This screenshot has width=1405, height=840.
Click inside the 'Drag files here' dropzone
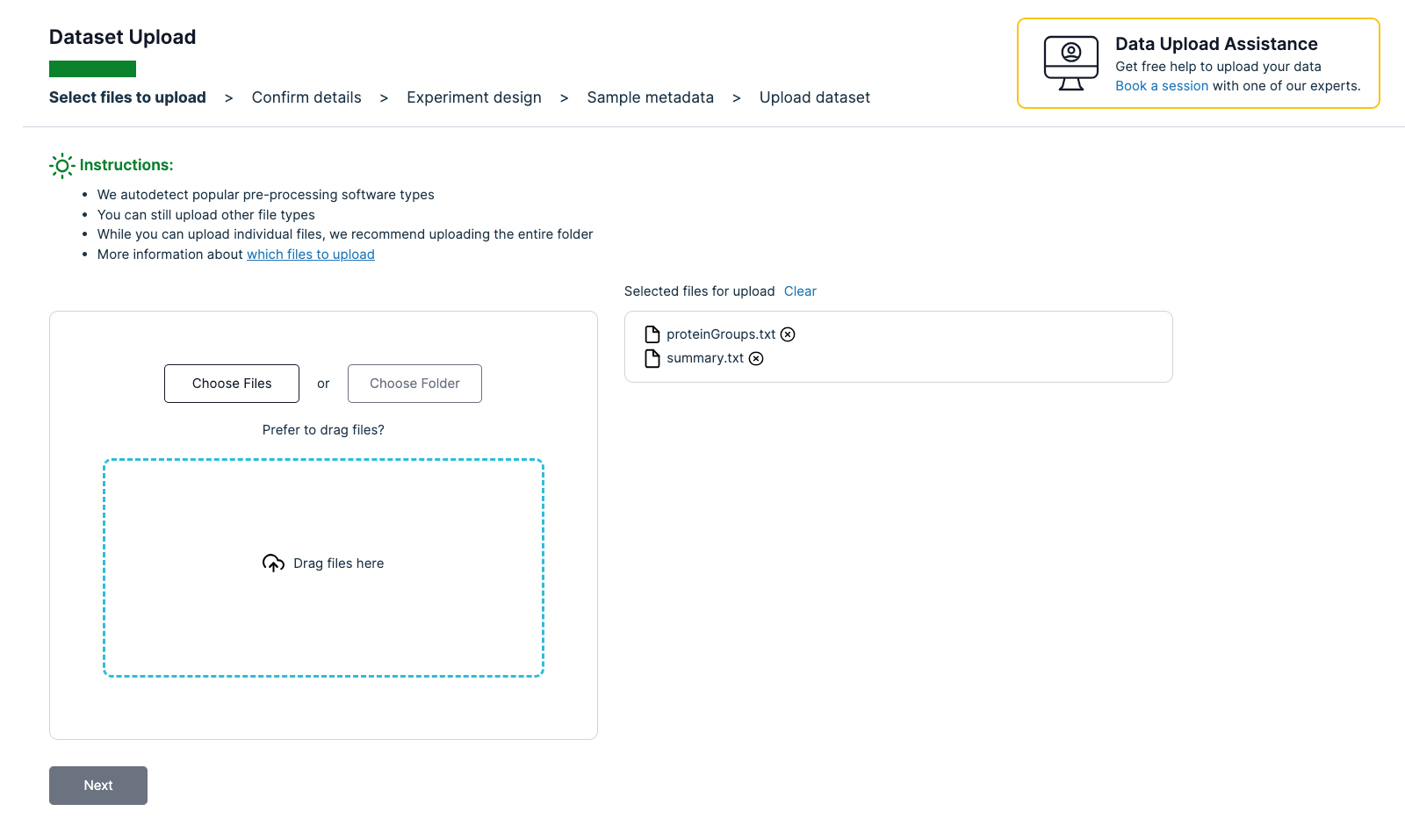pos(323,614)
